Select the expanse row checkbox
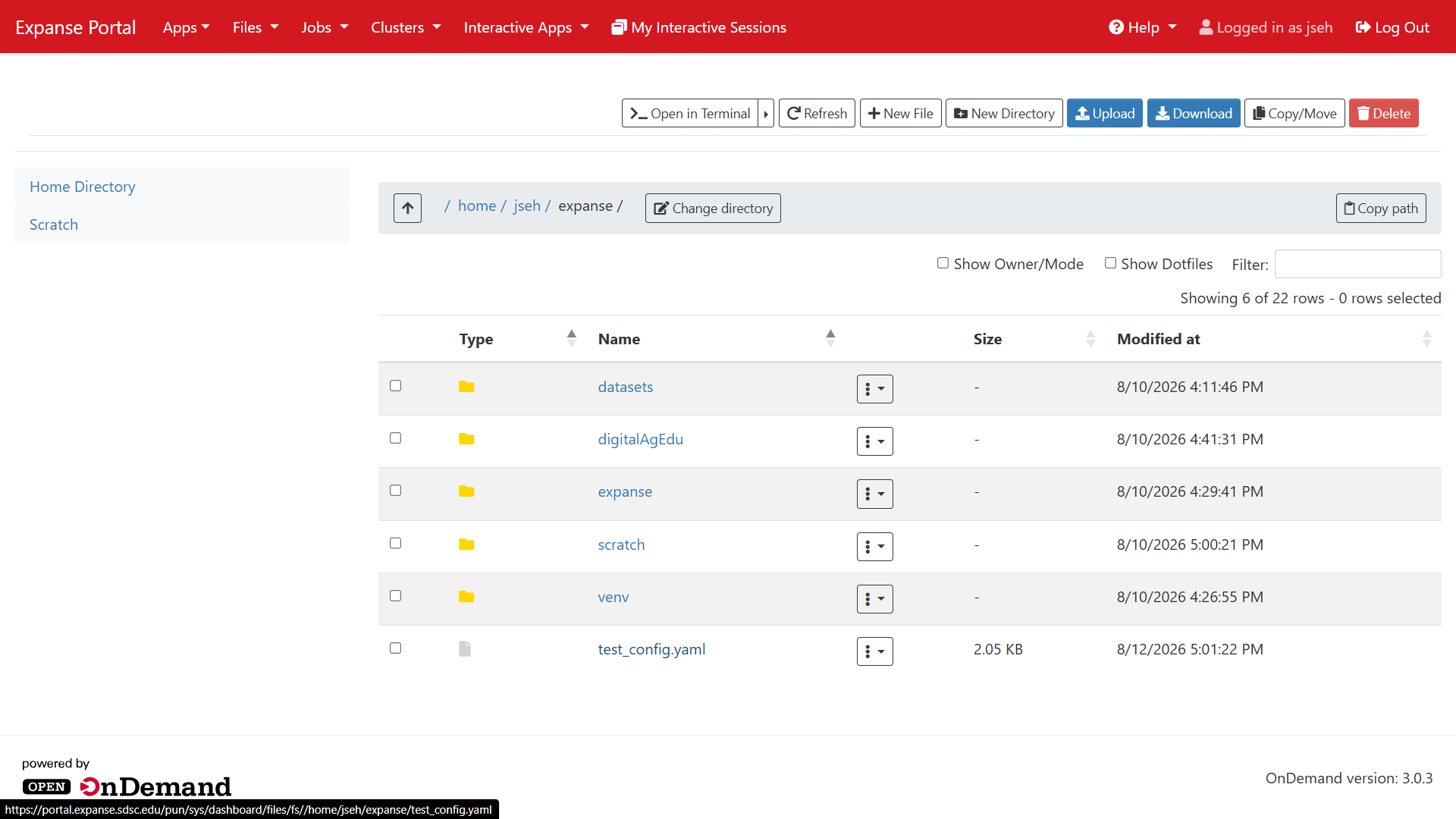The width and height of the screenshot is (1456, 819). 395,490
